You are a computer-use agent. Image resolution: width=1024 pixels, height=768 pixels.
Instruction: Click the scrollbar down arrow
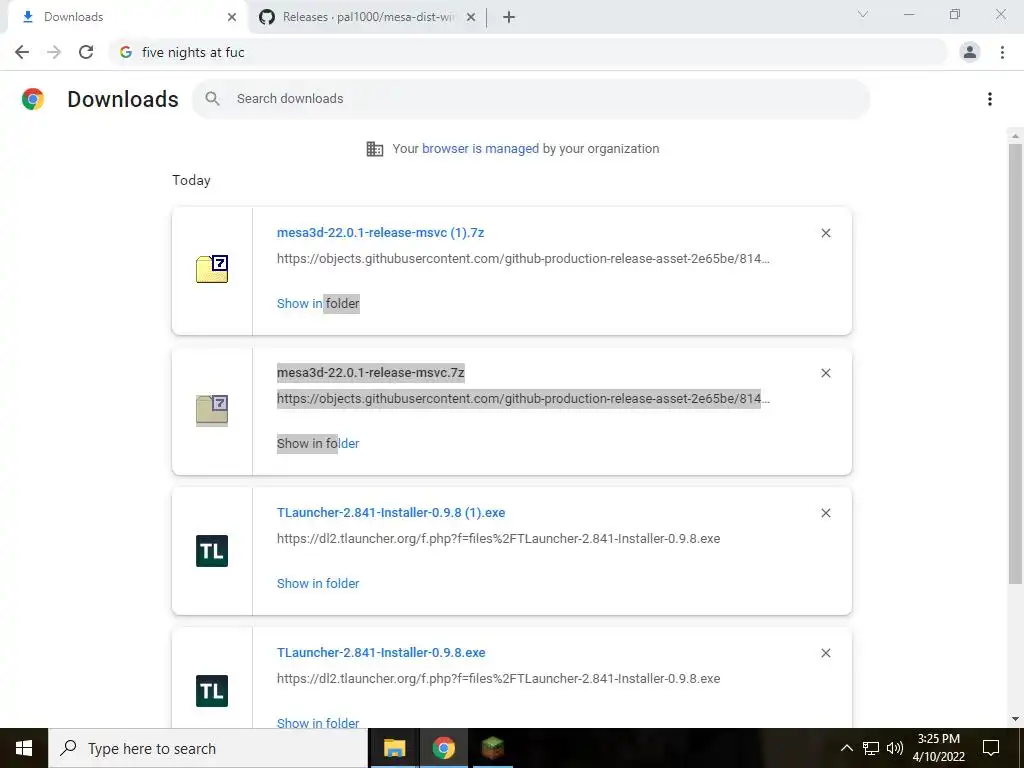click(1015, 720)
